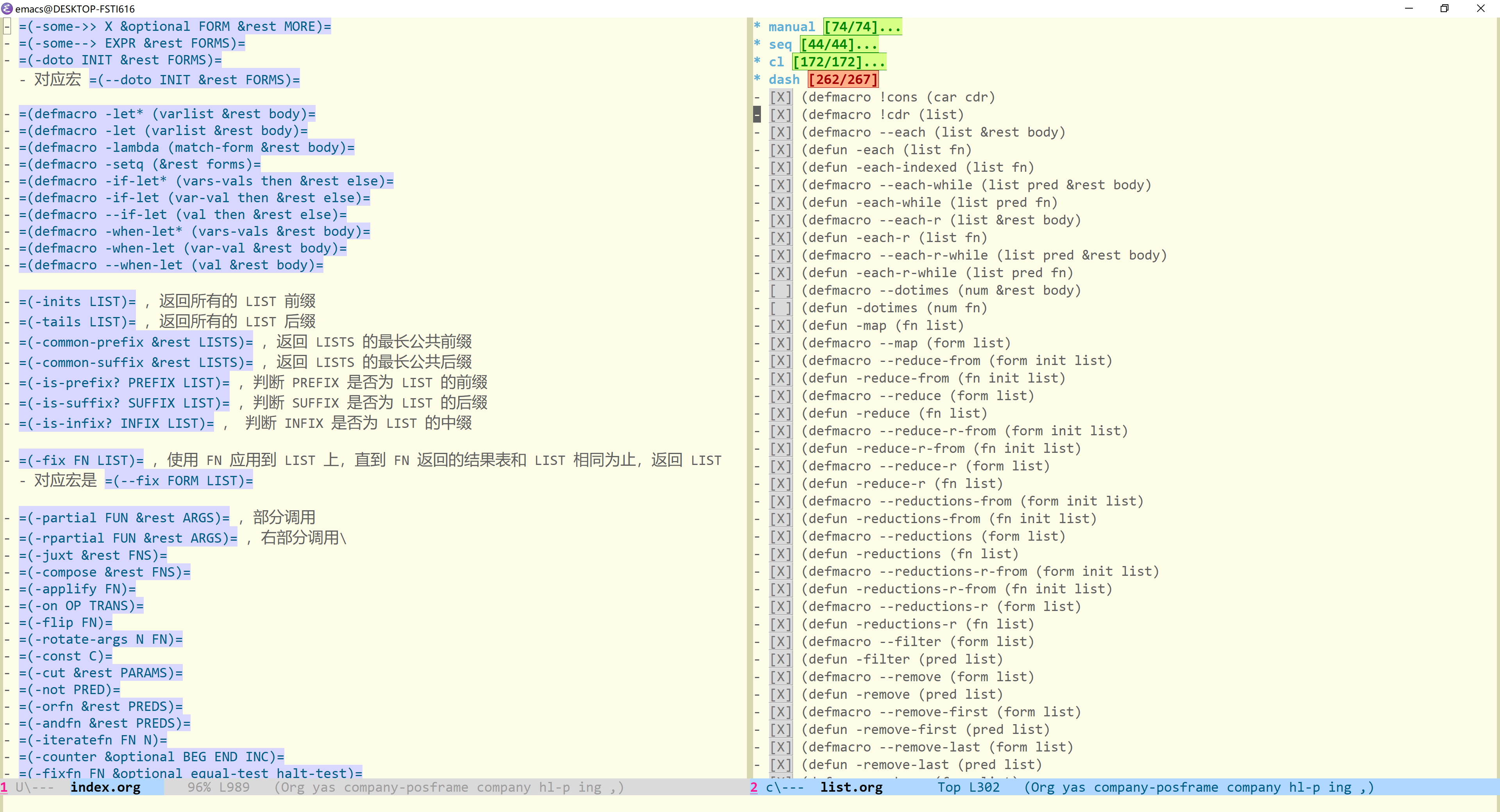Click the company-posframe minor mode in the left modeline

click(406, 787)
